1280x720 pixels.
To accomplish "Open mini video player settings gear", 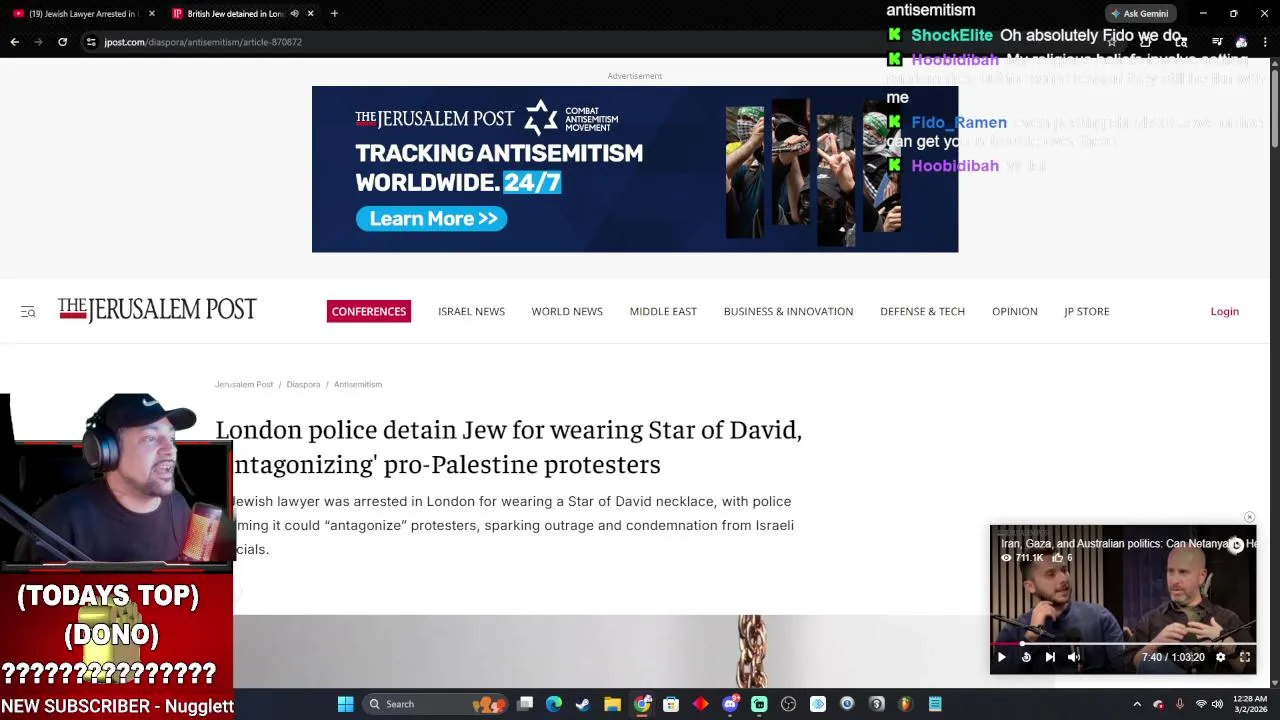I will tap(1220, 657).
